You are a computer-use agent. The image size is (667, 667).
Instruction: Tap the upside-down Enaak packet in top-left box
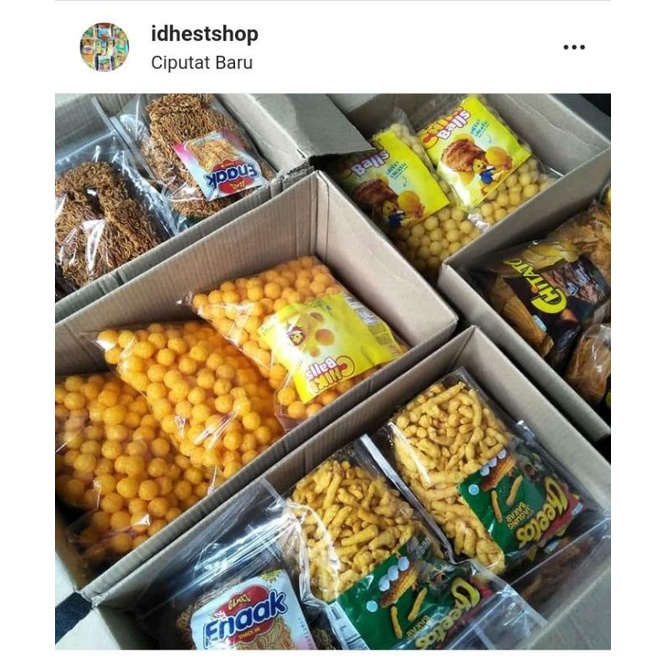217,164
